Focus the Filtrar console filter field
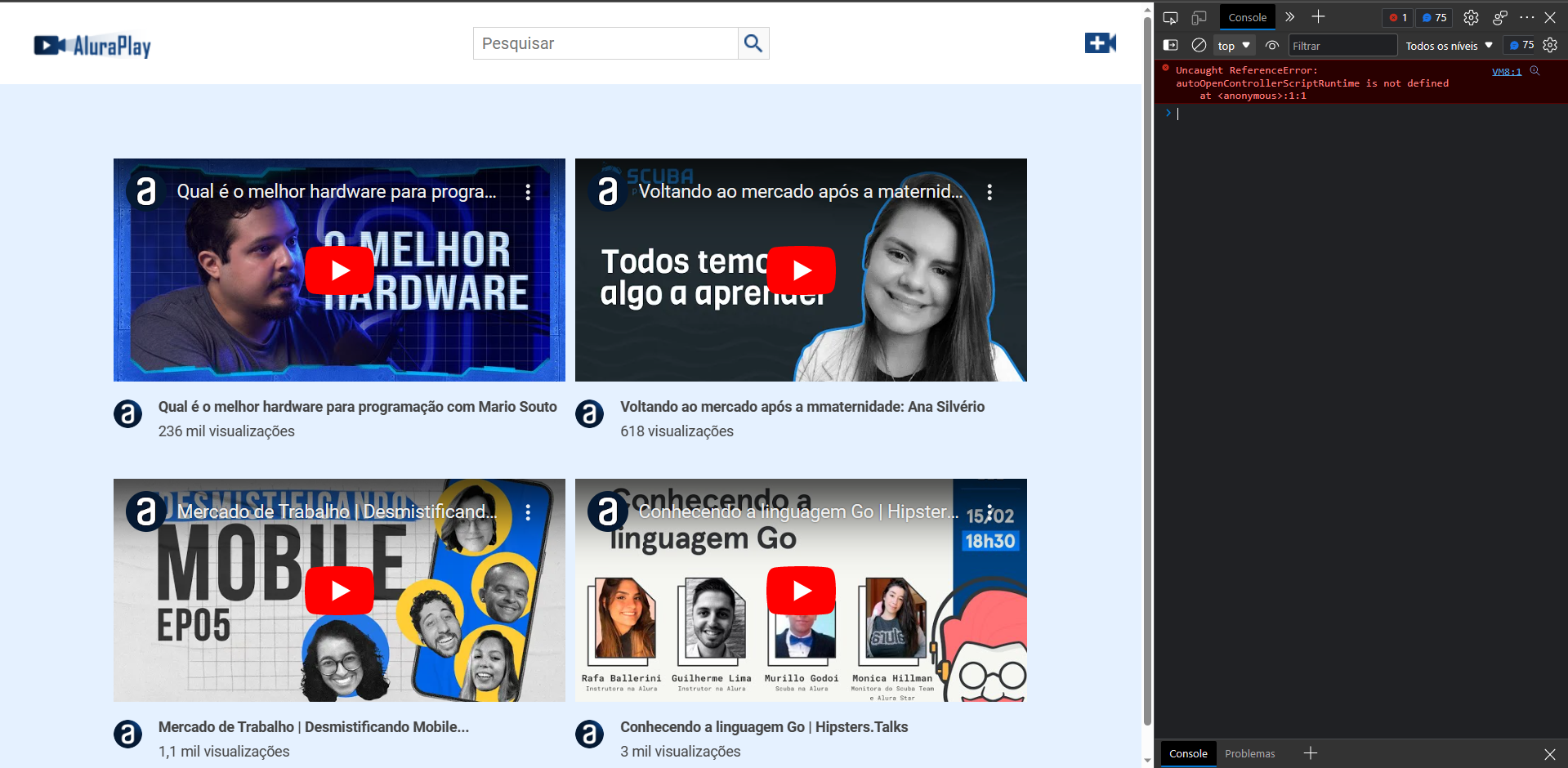The width and height of the screenshot is (1568, 768). click(1342, 46)
